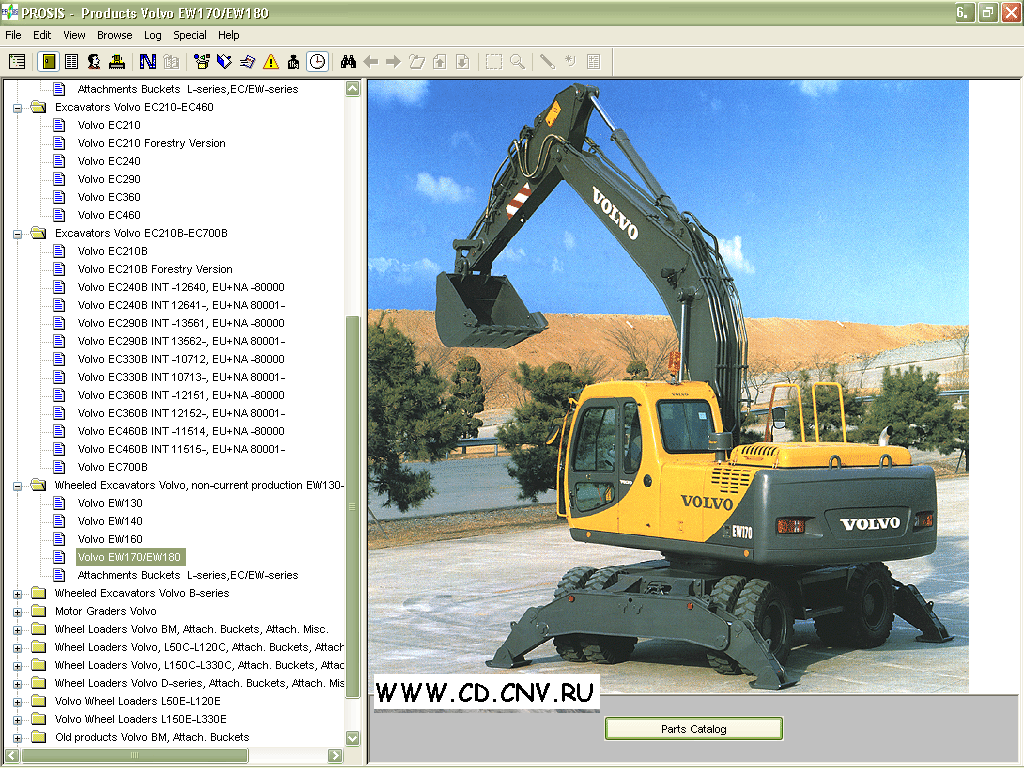Image resolution: width=1024 pixels, height=768 pixels.
Task: Select Volvo EC460 product
Action: point(109,215)
